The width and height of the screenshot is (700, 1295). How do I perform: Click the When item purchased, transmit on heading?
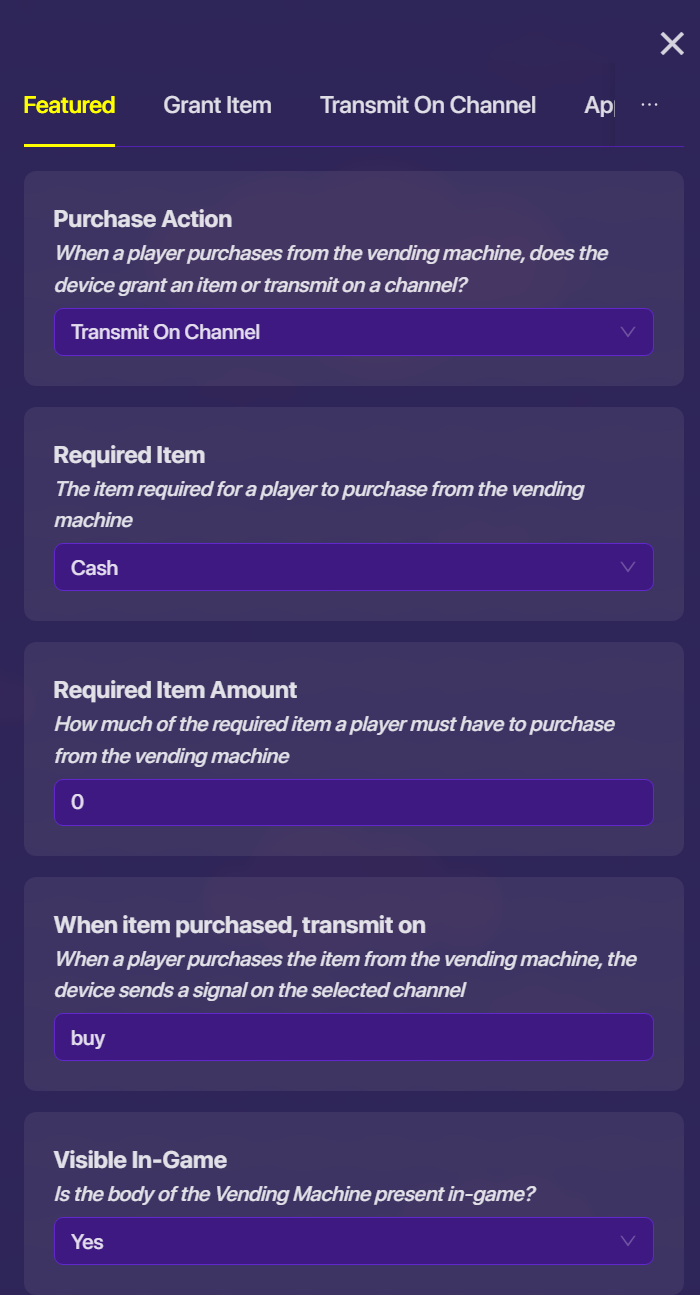coord(240,924)
